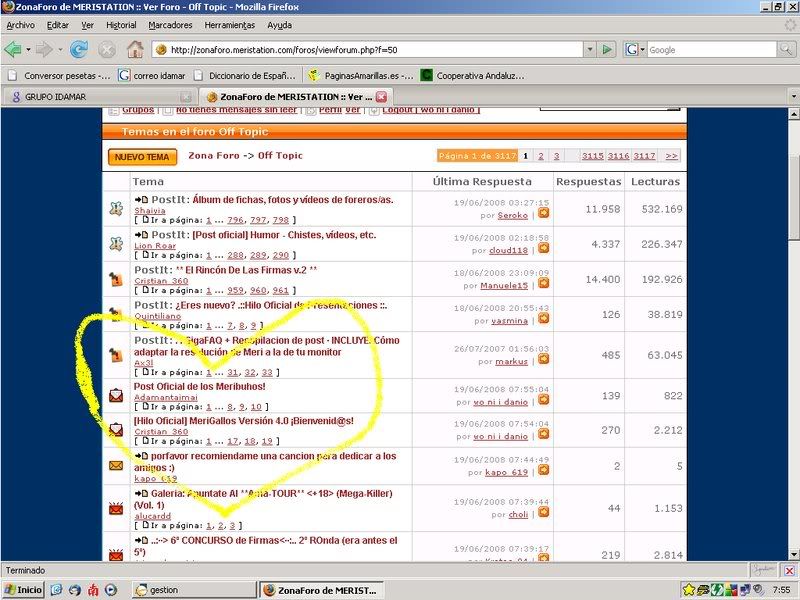Open the Editar menu
Screen dimensions: 800x600
(x=58, y=25)
